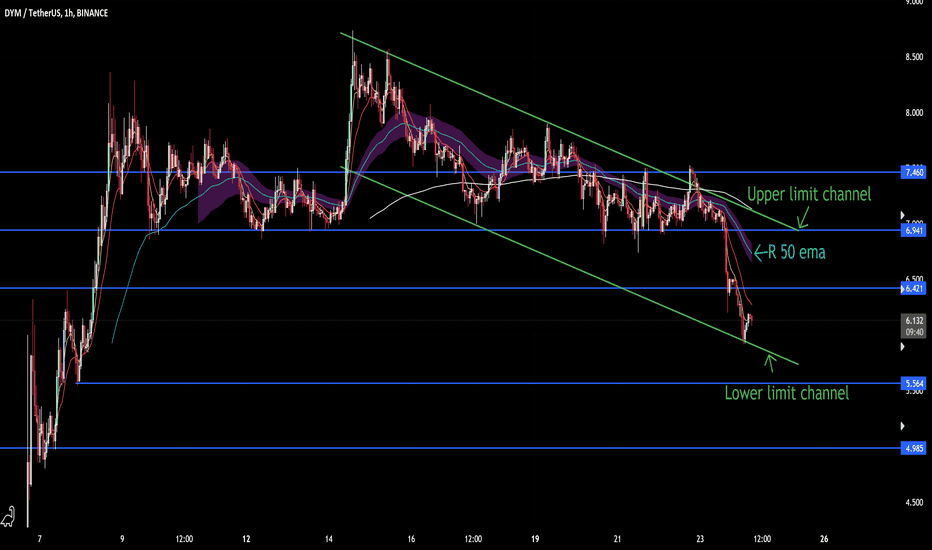Select the 'Lower limit channel' annotation text
The image size is (932, 550).
[x=786, y=393]
